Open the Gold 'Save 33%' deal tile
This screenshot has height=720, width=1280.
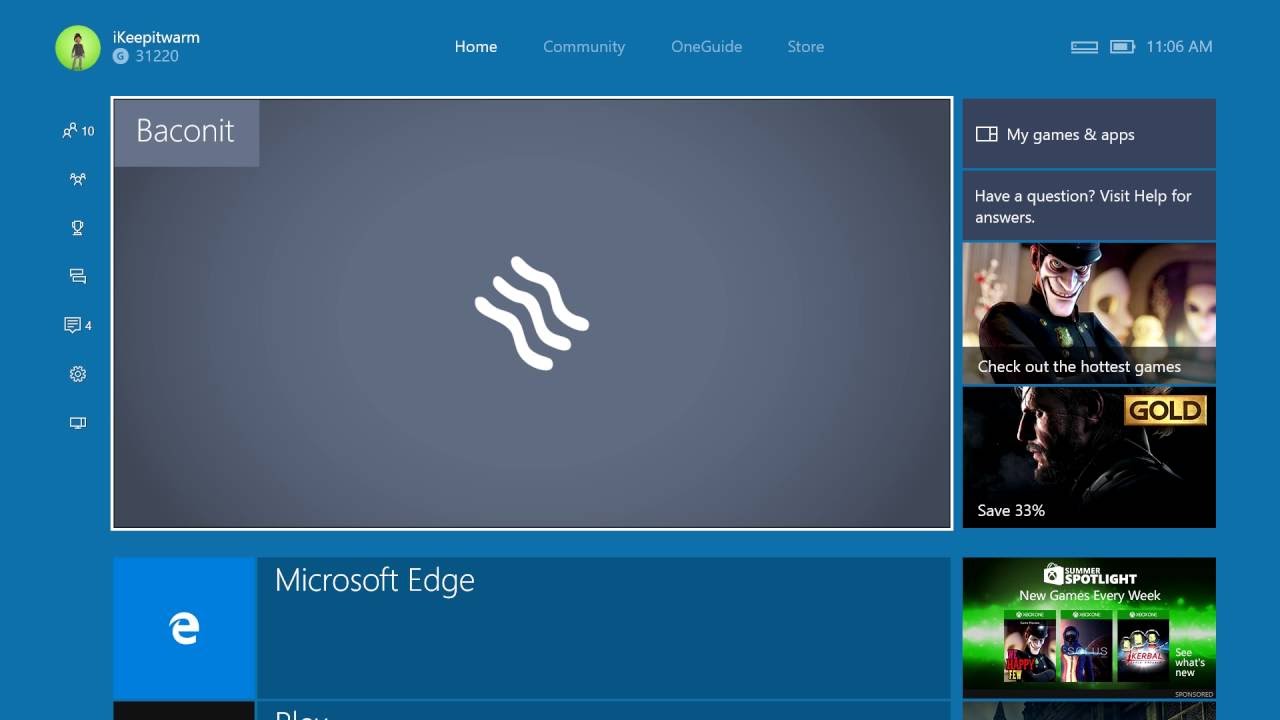click(1089, 458)
